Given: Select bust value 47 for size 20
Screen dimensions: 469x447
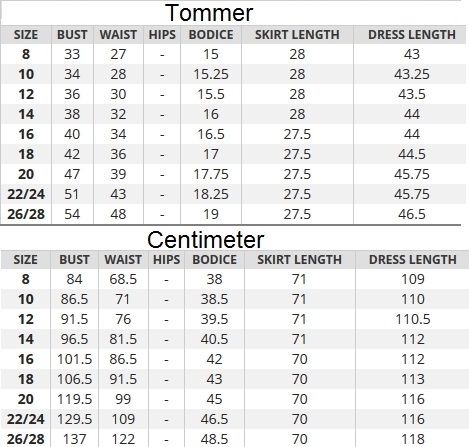Looking at the screenshot, I should tap(72, 174).
